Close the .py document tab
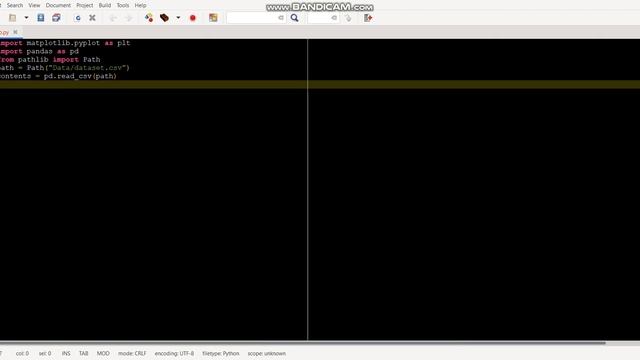 pos(16,32)
